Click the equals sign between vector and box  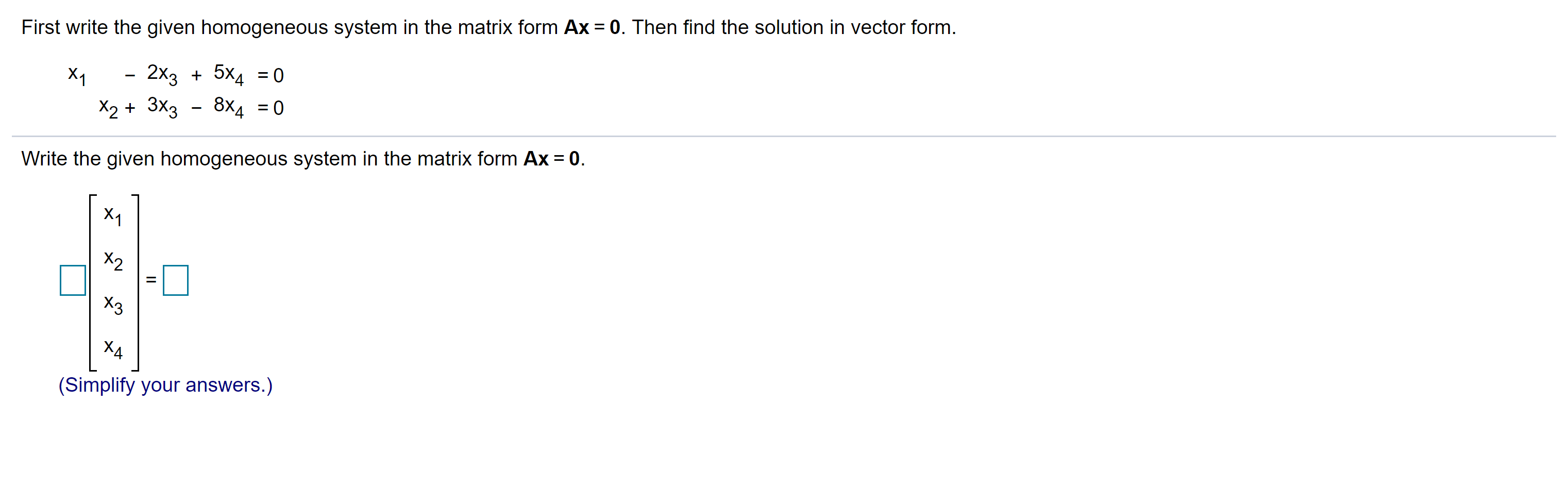(151, 280)
